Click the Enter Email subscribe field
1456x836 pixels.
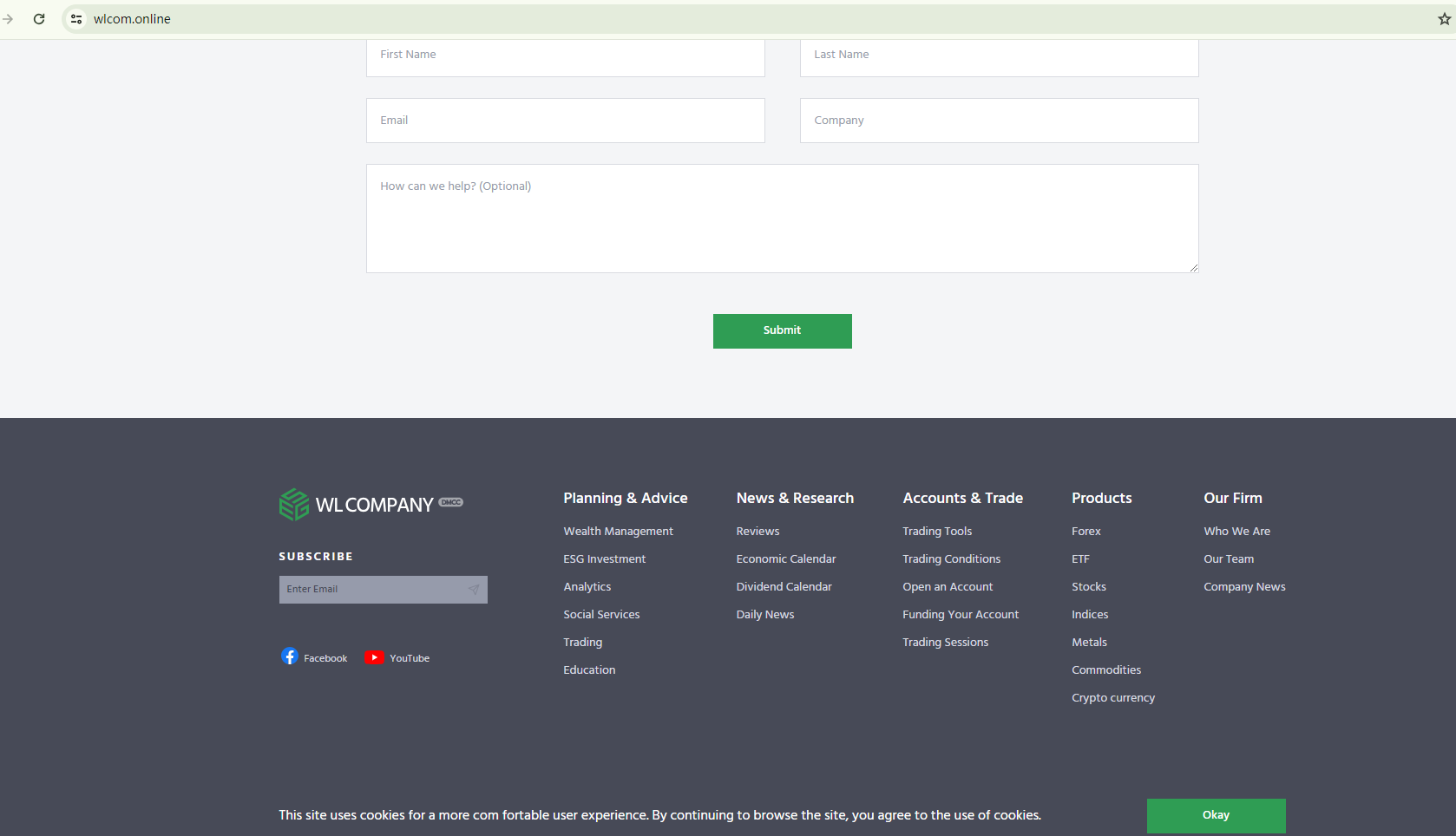click(371, 590)
